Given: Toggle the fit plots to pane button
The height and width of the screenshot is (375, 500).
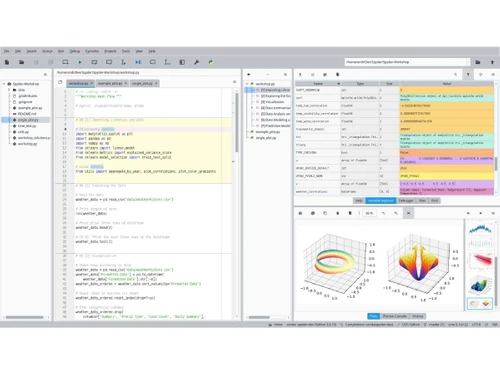Looking at the screenshot, I should (x=408, y=213).
